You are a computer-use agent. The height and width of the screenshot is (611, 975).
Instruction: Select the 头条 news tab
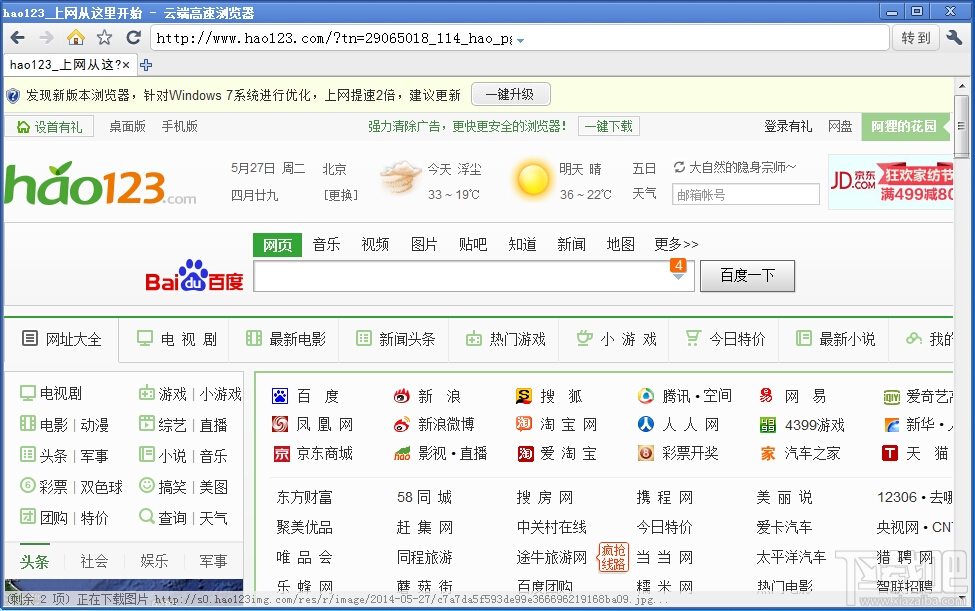click(x=34, y=561)
